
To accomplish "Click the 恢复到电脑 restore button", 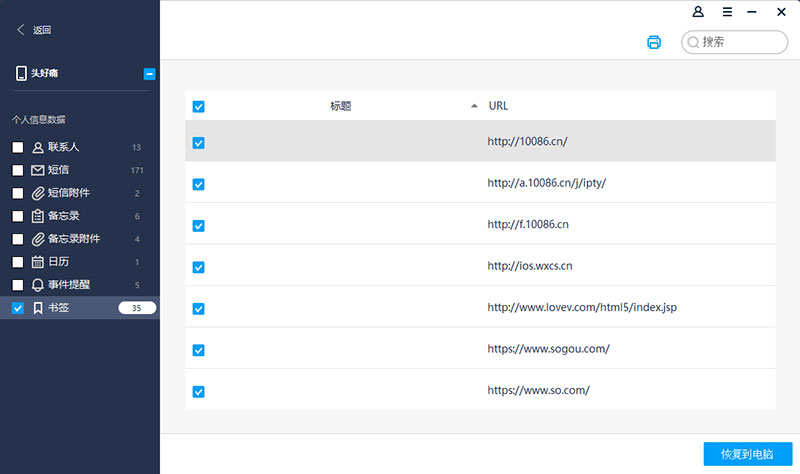I will click(x=747, y=454).
